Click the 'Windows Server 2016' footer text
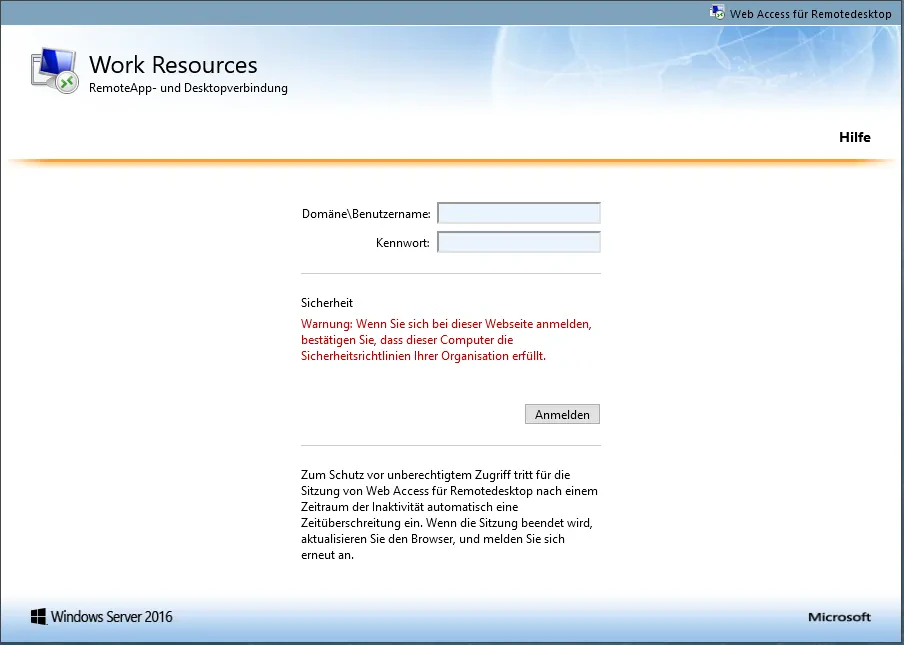 click(x=112, y=617)
